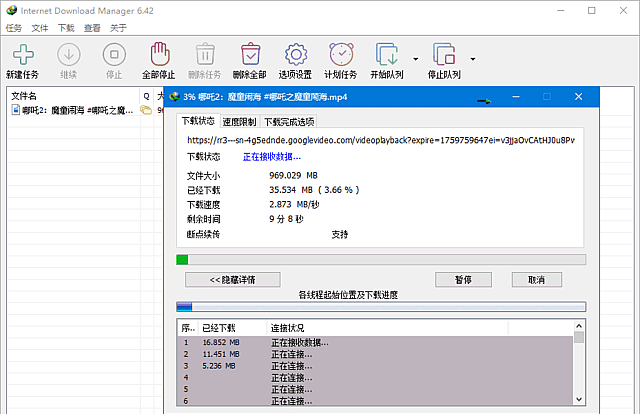The width and height of the screenshot is (640, 414).
Task: Maximize the main IDM window
Action: pyautogui.click(x=591, y=11)
